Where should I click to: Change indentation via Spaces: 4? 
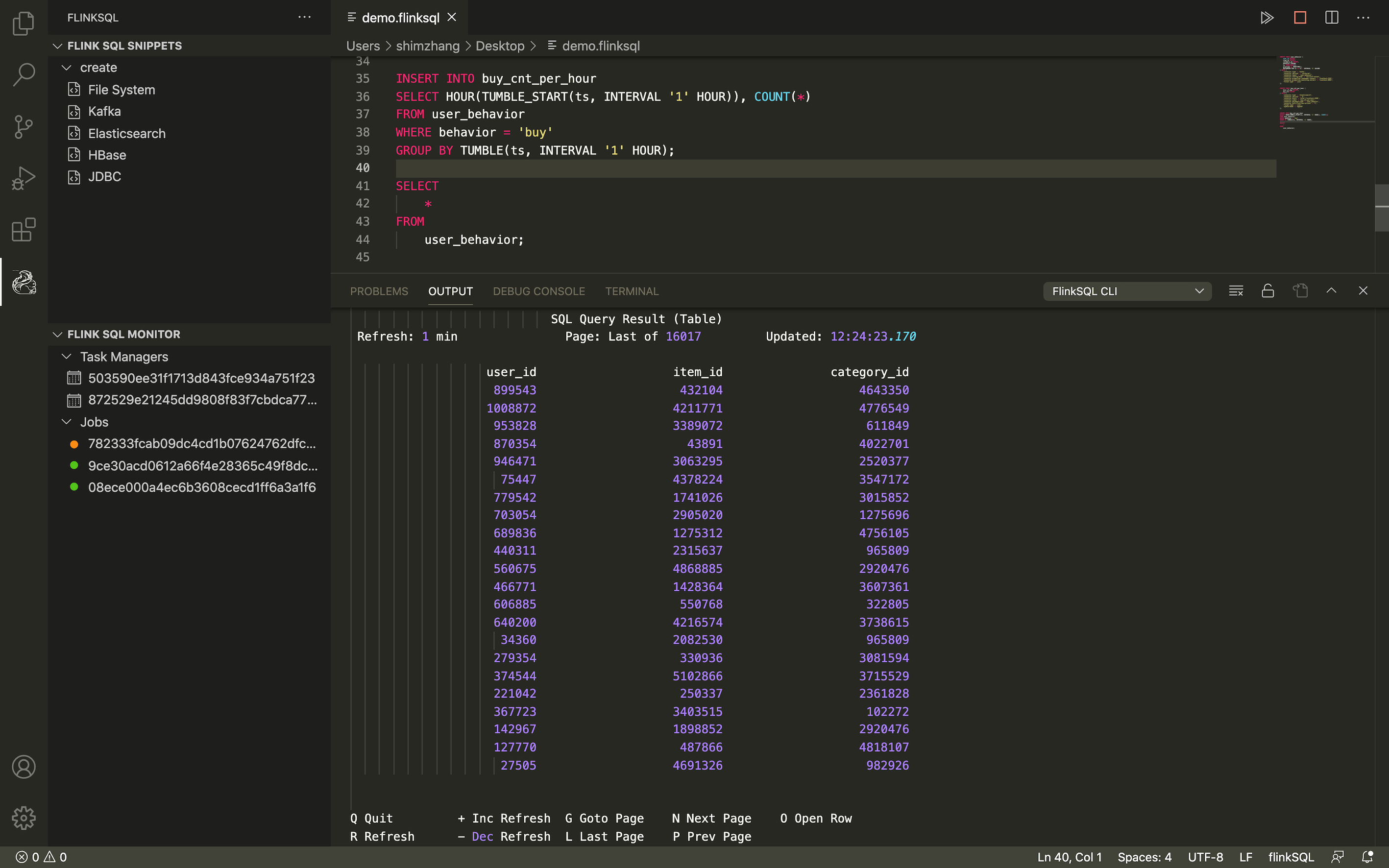coord(1144,857)
